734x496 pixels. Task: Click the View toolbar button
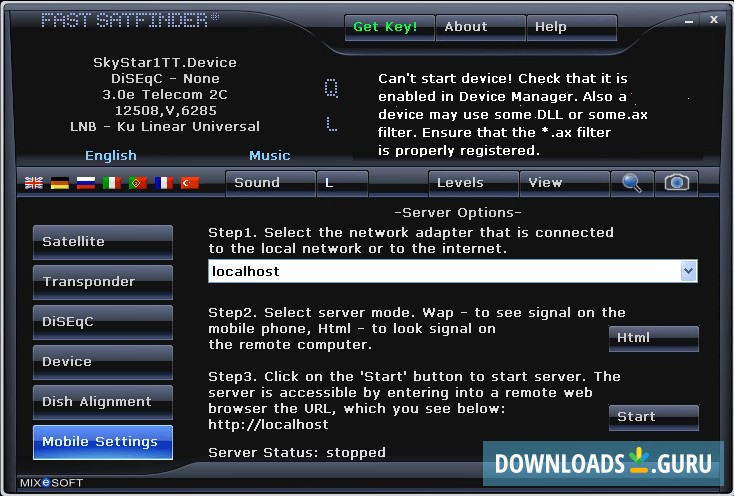pyautogui.click(x=565, y=183)
